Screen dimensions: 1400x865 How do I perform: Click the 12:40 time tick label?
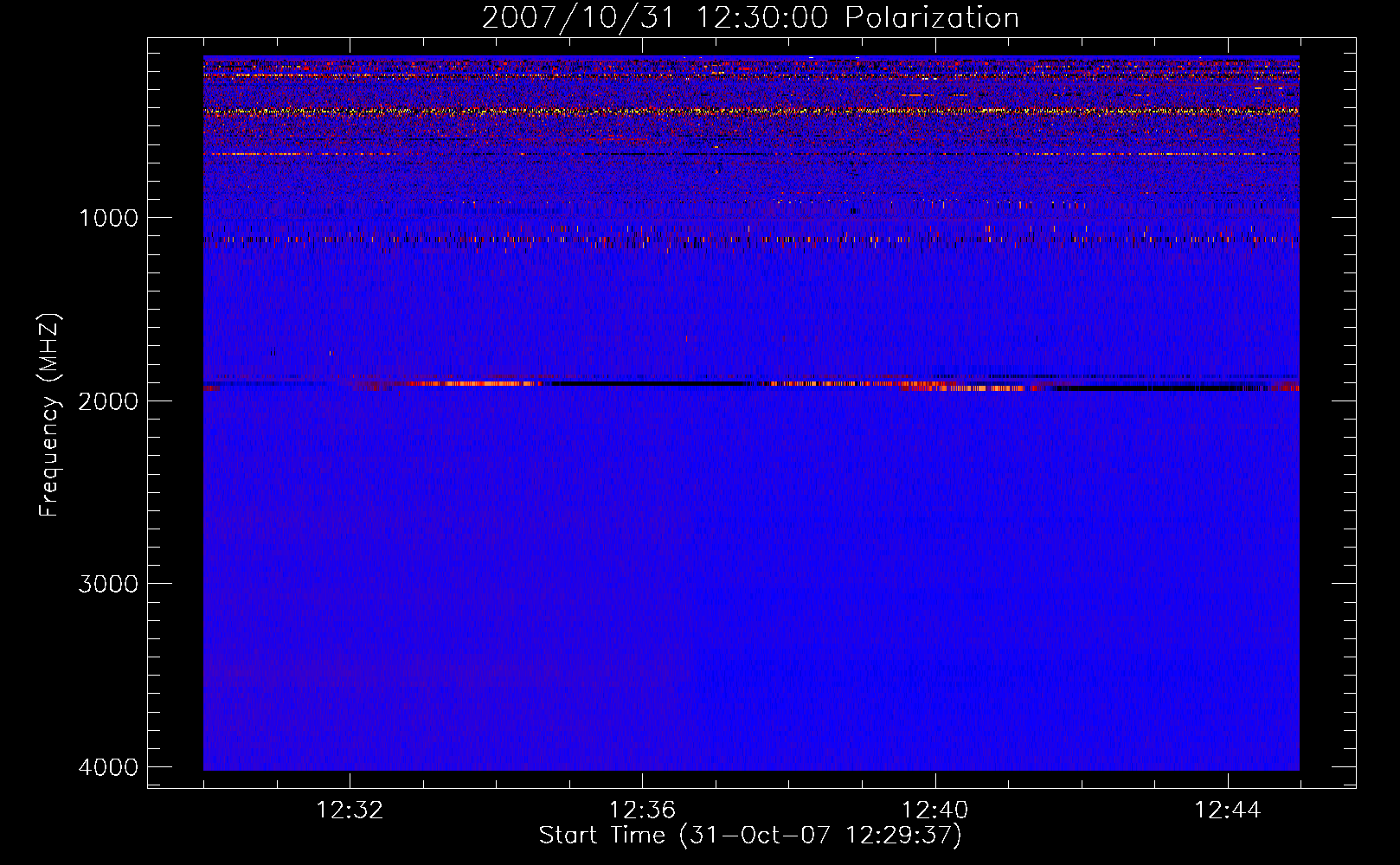click(x=934, y=811)
